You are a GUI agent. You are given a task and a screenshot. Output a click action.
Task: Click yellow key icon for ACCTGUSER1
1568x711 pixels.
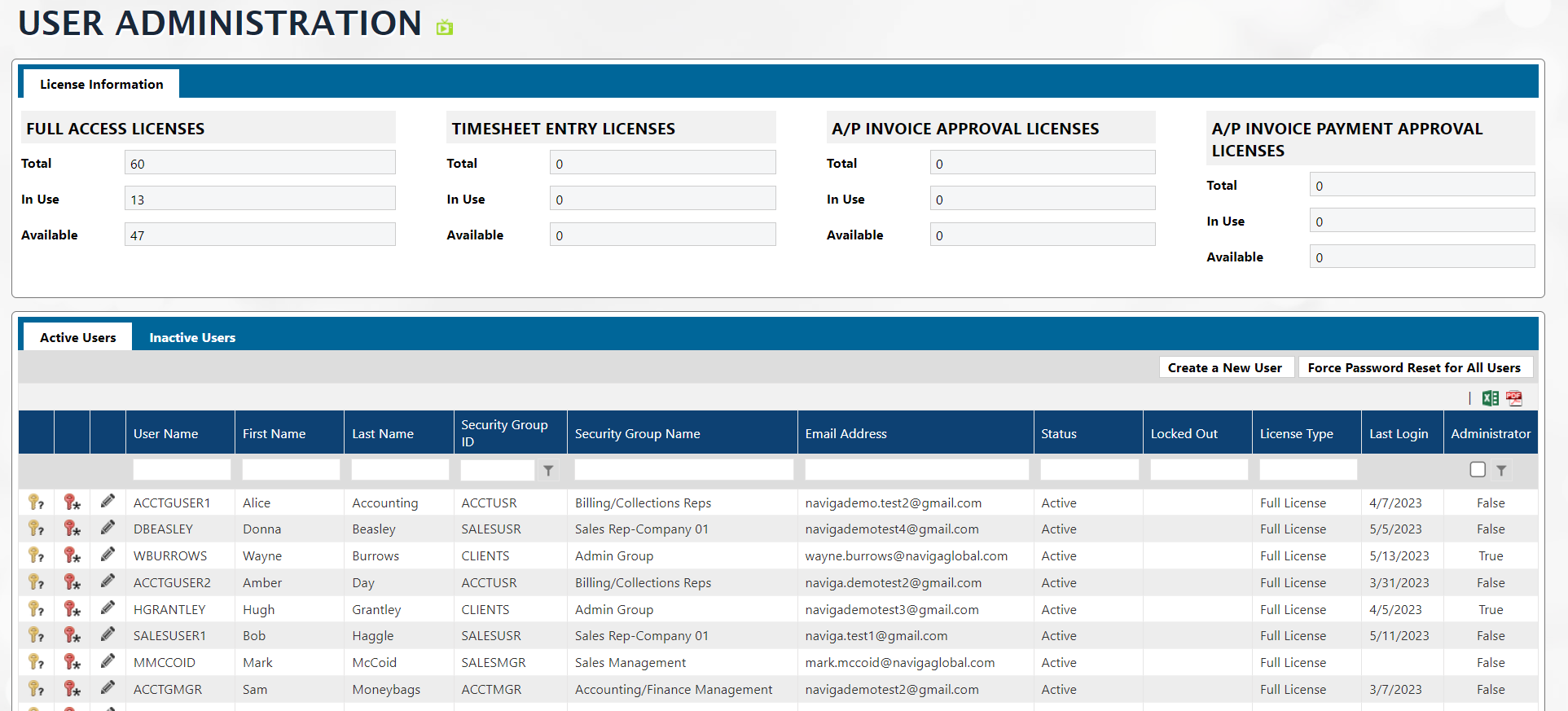36,503
